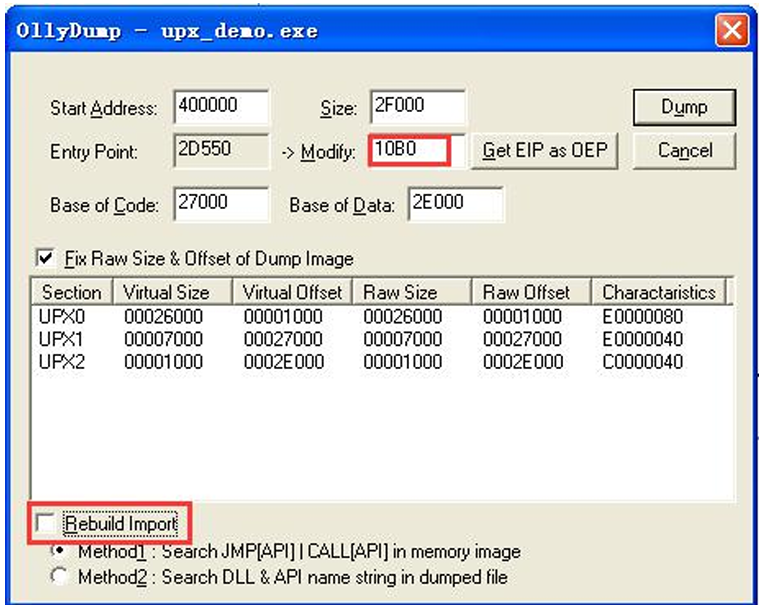Close the OllyDump dialog window

coord(731,31)
